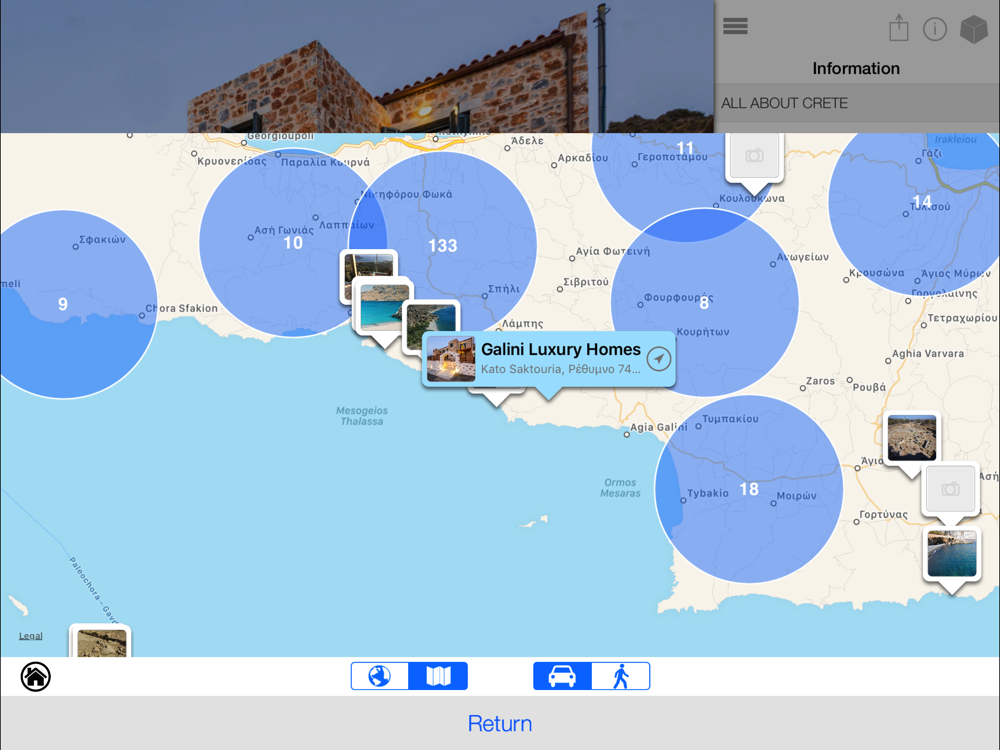Image resolution: width=1000 pixels, height=750 pixels.
Task: Tap the Μοιρών town label
Action: click(796, 496)
